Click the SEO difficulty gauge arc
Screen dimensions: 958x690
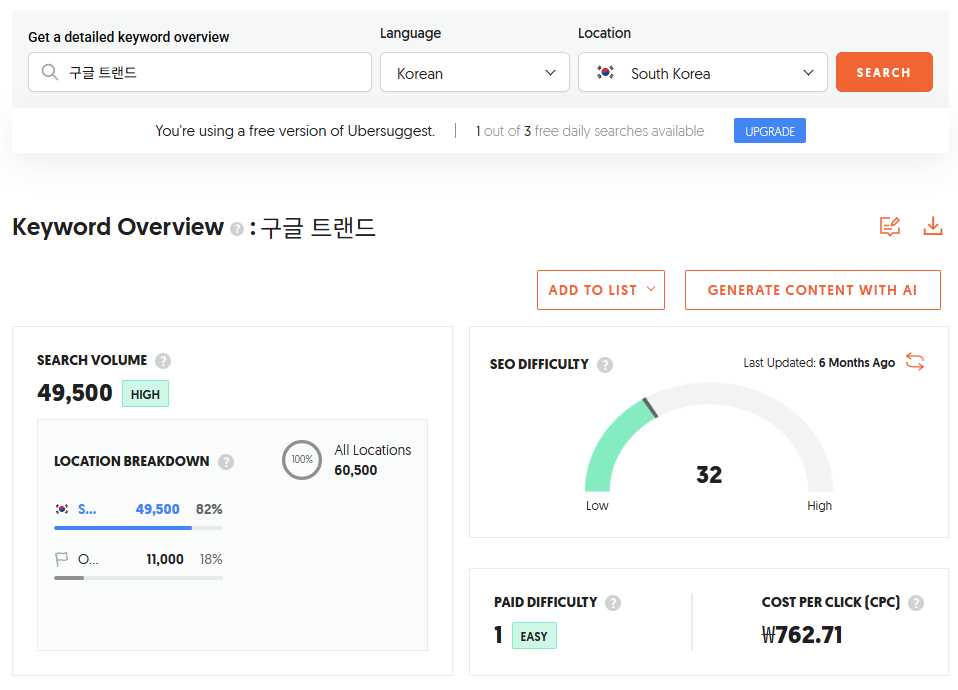(x=709, y=437)
